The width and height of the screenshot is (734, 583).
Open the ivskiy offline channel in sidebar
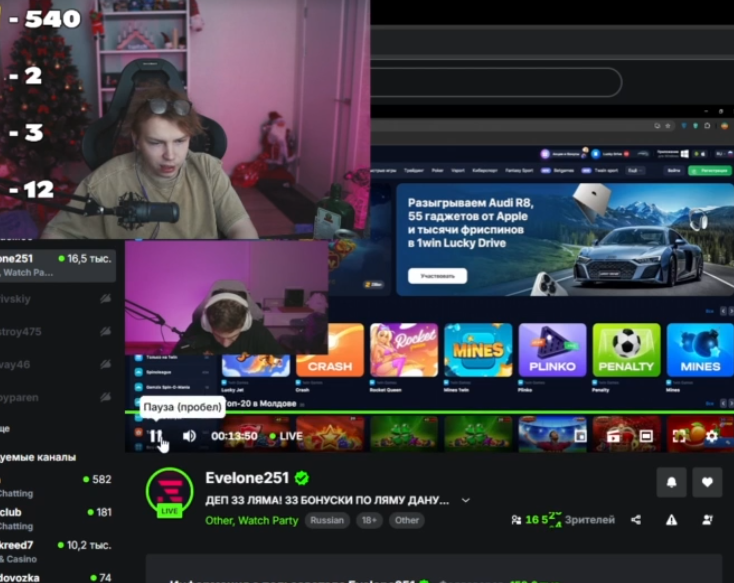[57, 299]
